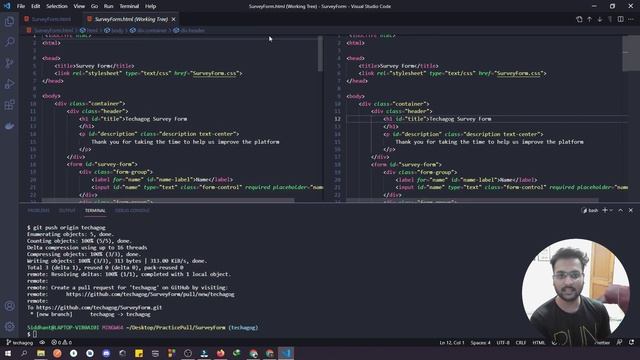
Task: Open File Explorer from taskbar
Action: point(41,353)
